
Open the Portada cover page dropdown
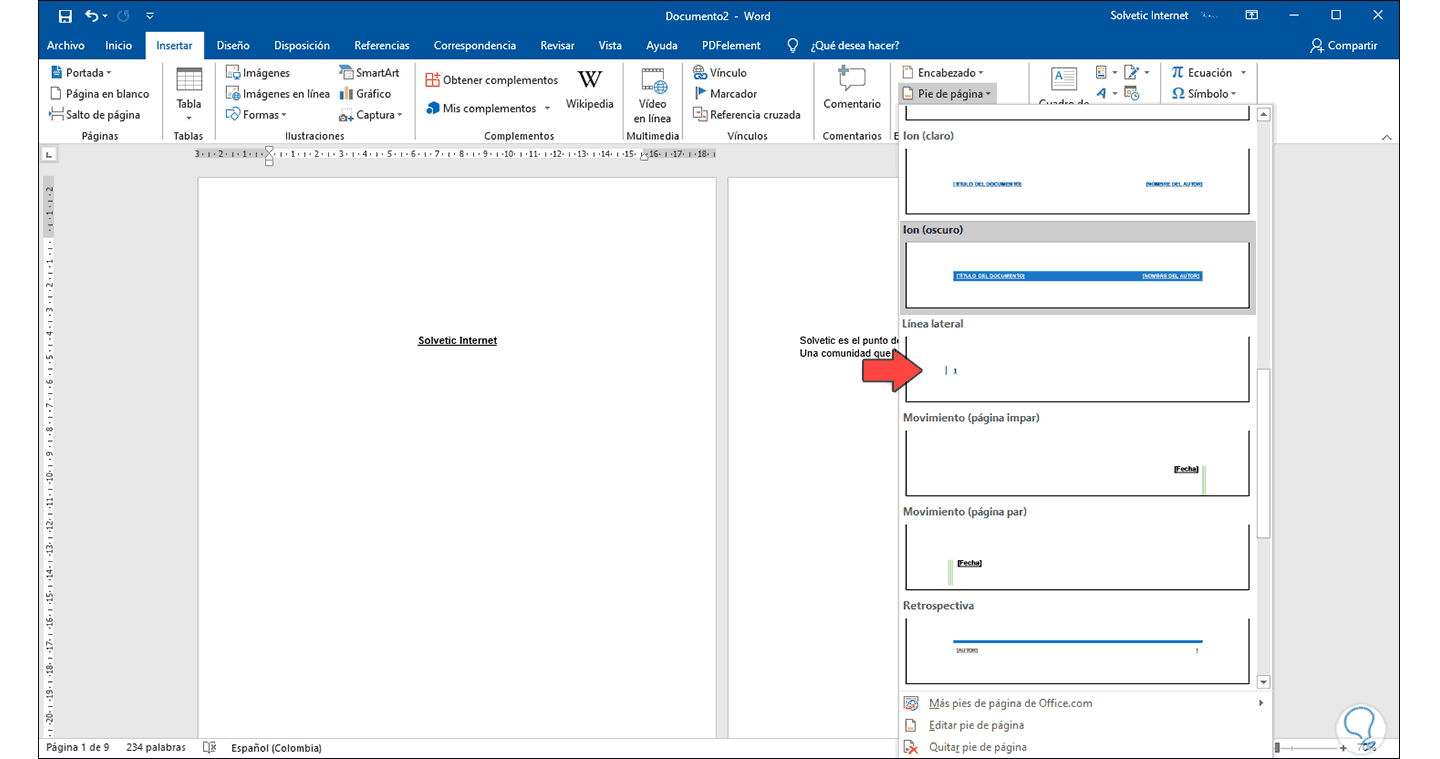pos(81,73)
